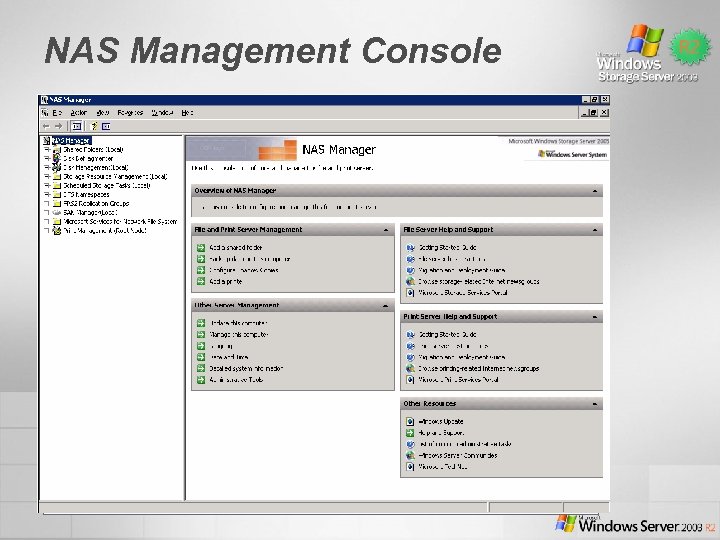This screenshot has width=720, height=540.
Task: Collapse the File Server Help and Support section
Action: (x=595, y=230)
